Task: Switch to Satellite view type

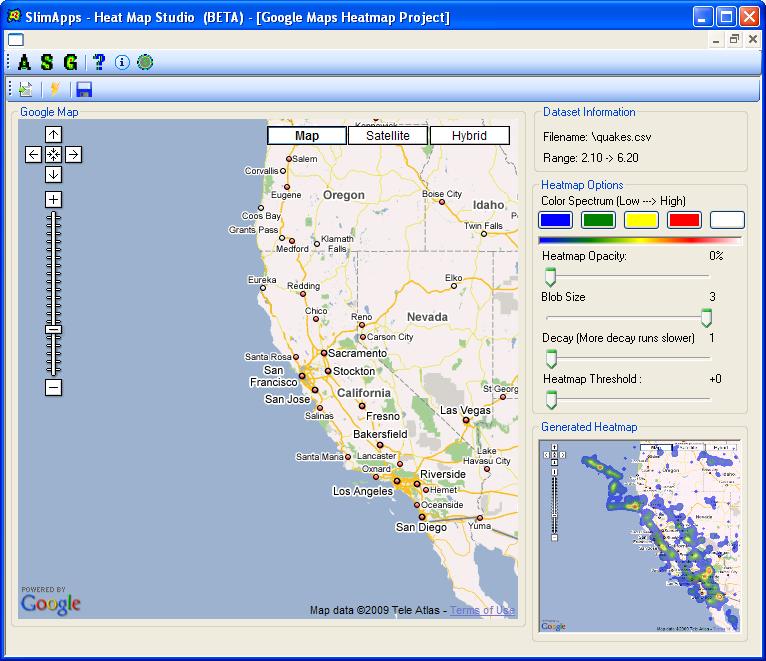Action: [x=388, y=135]
